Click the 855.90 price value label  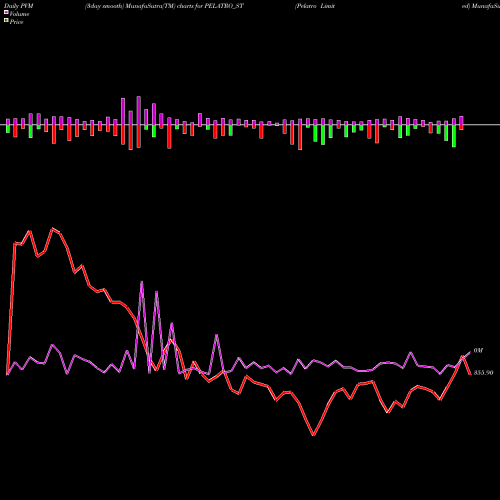pos(483,373)
